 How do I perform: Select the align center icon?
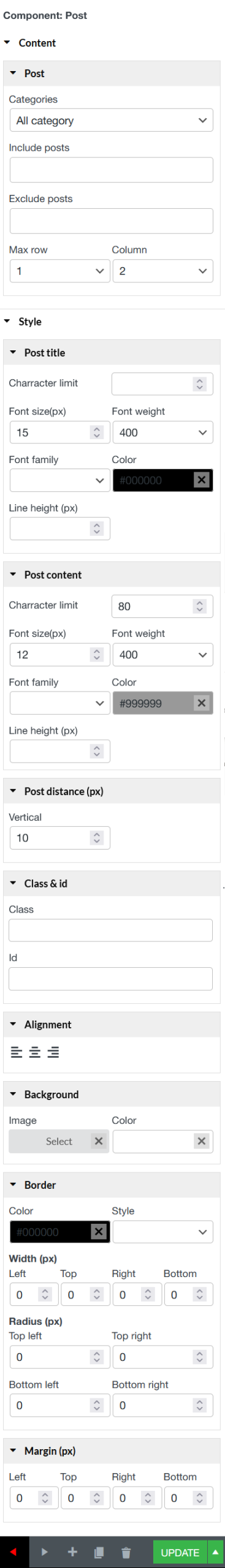click(35, 1052)
